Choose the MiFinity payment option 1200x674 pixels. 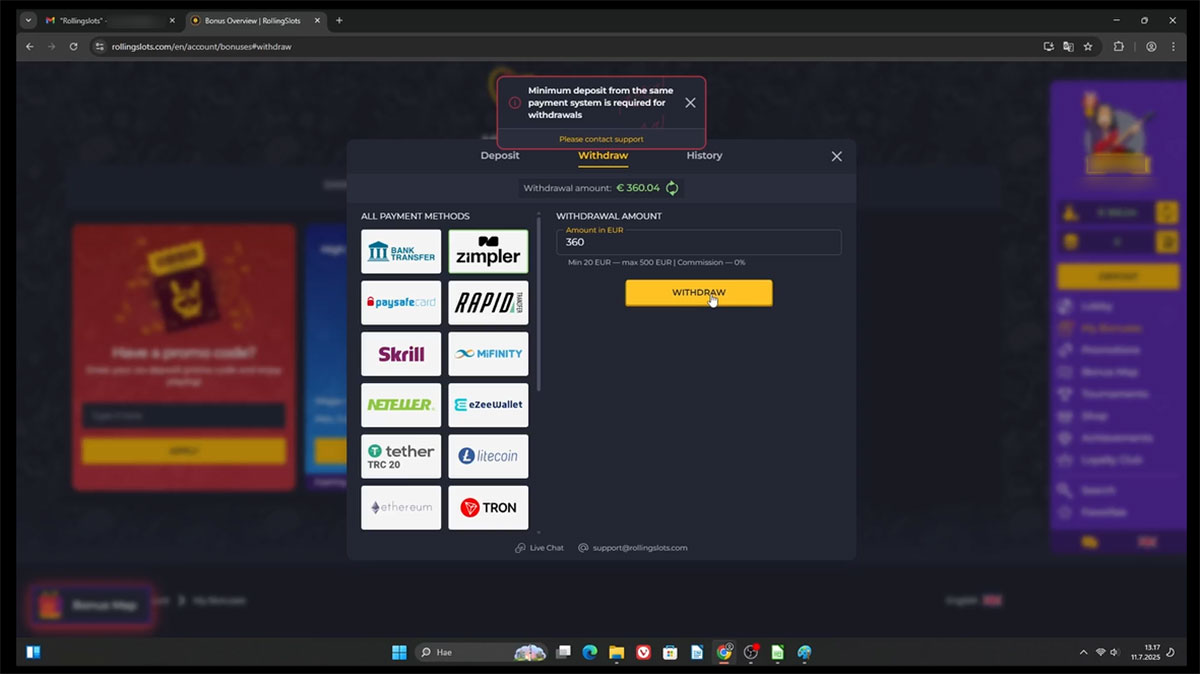tap(488, 353)
